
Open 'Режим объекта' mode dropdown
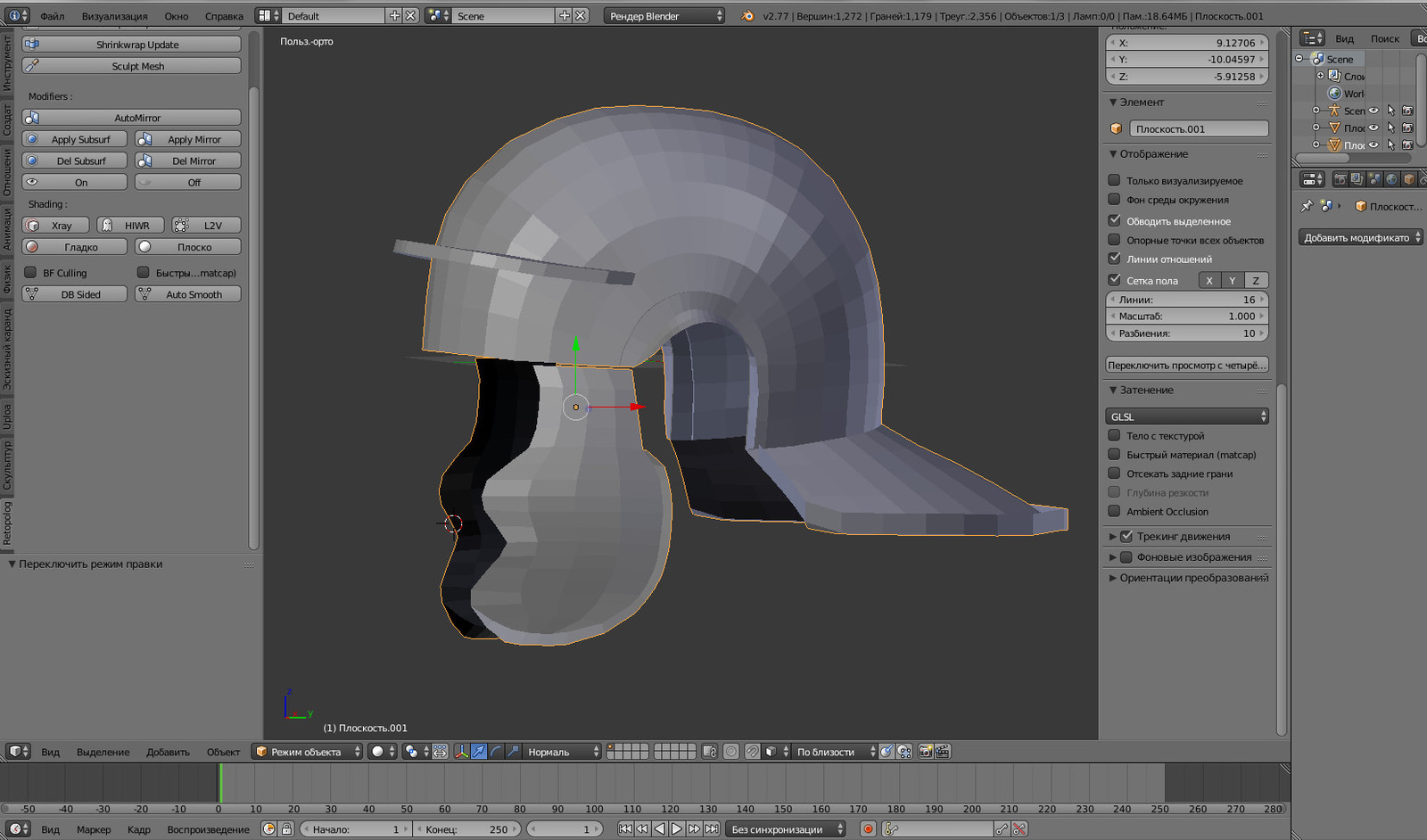pyautogui.click(x=307, y=752)
